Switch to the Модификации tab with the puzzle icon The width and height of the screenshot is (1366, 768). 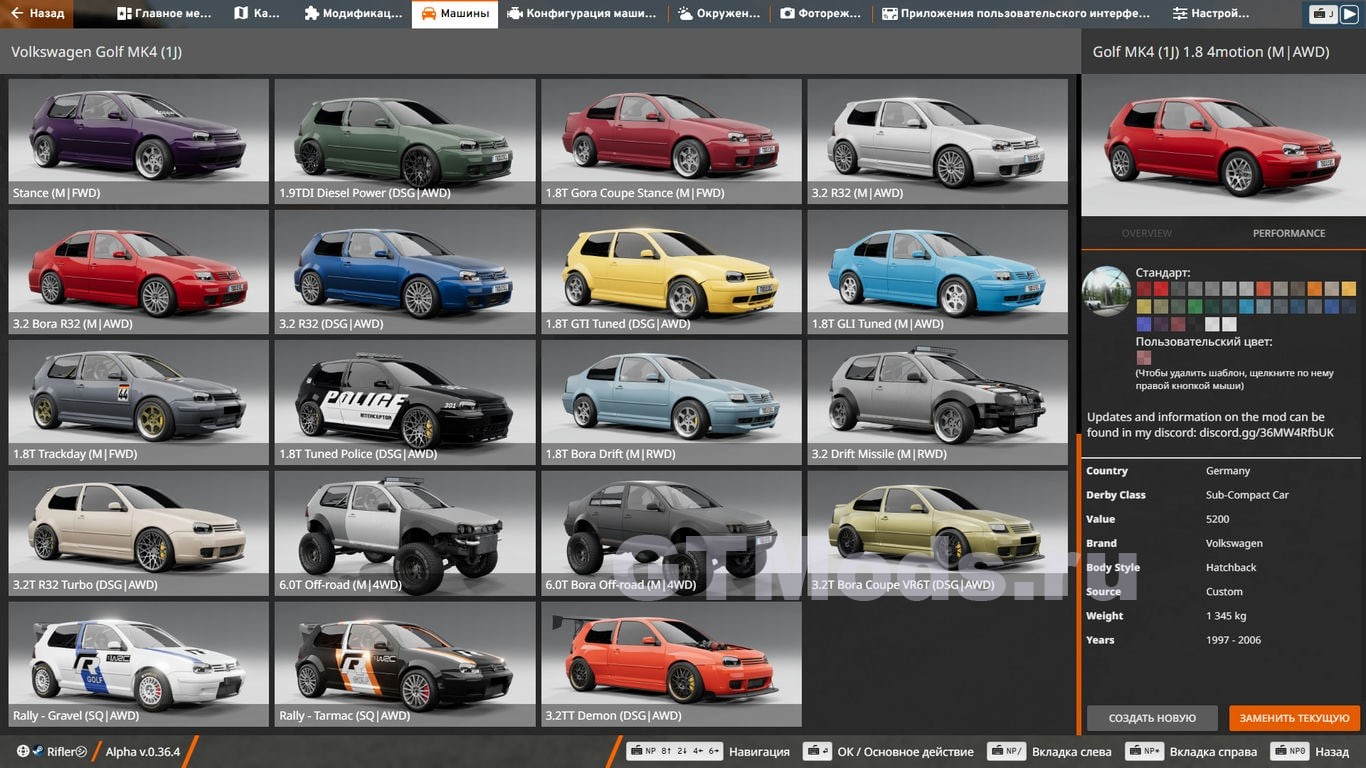[x=353, y=14]
